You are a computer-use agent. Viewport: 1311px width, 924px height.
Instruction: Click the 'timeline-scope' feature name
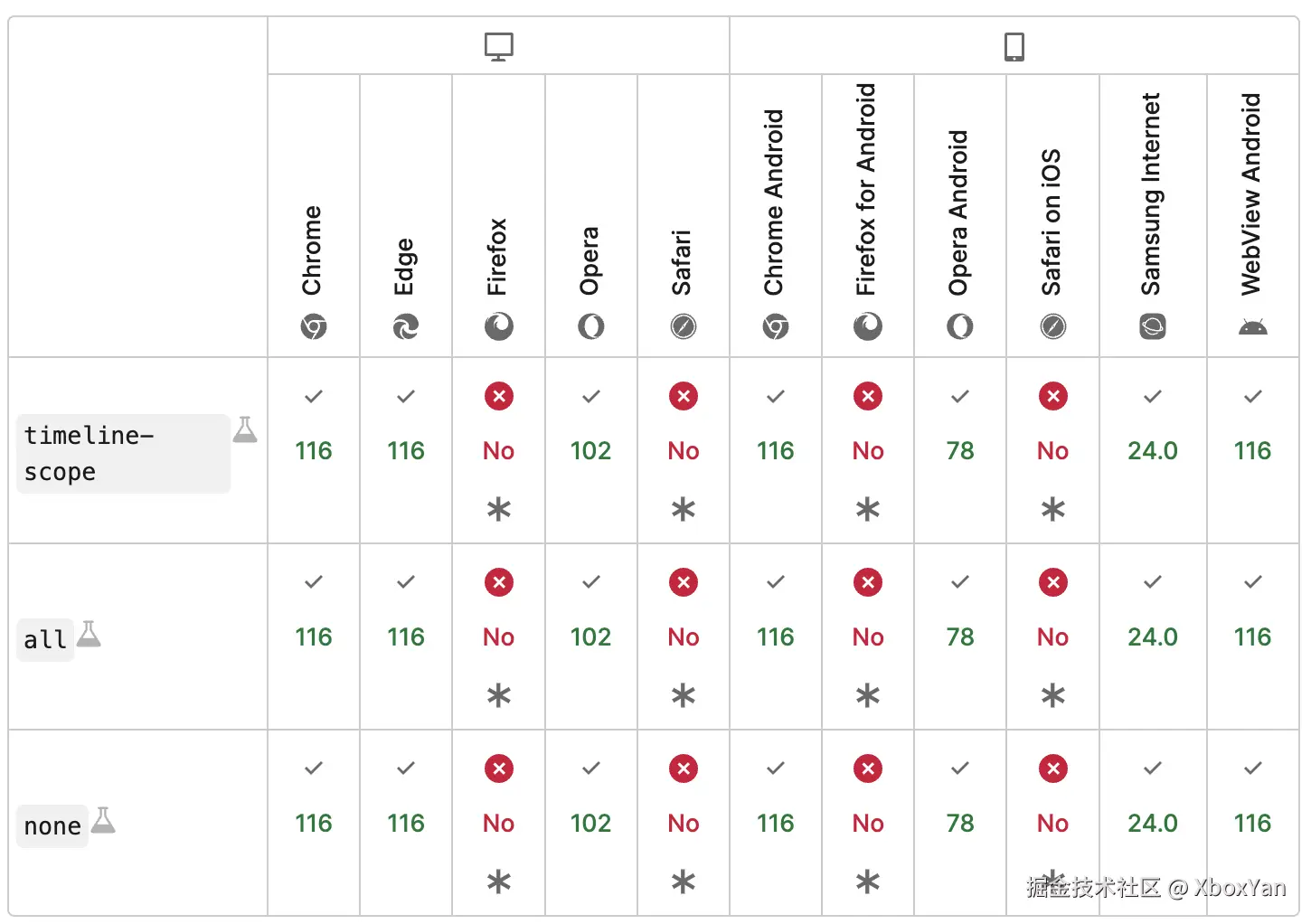89,454
